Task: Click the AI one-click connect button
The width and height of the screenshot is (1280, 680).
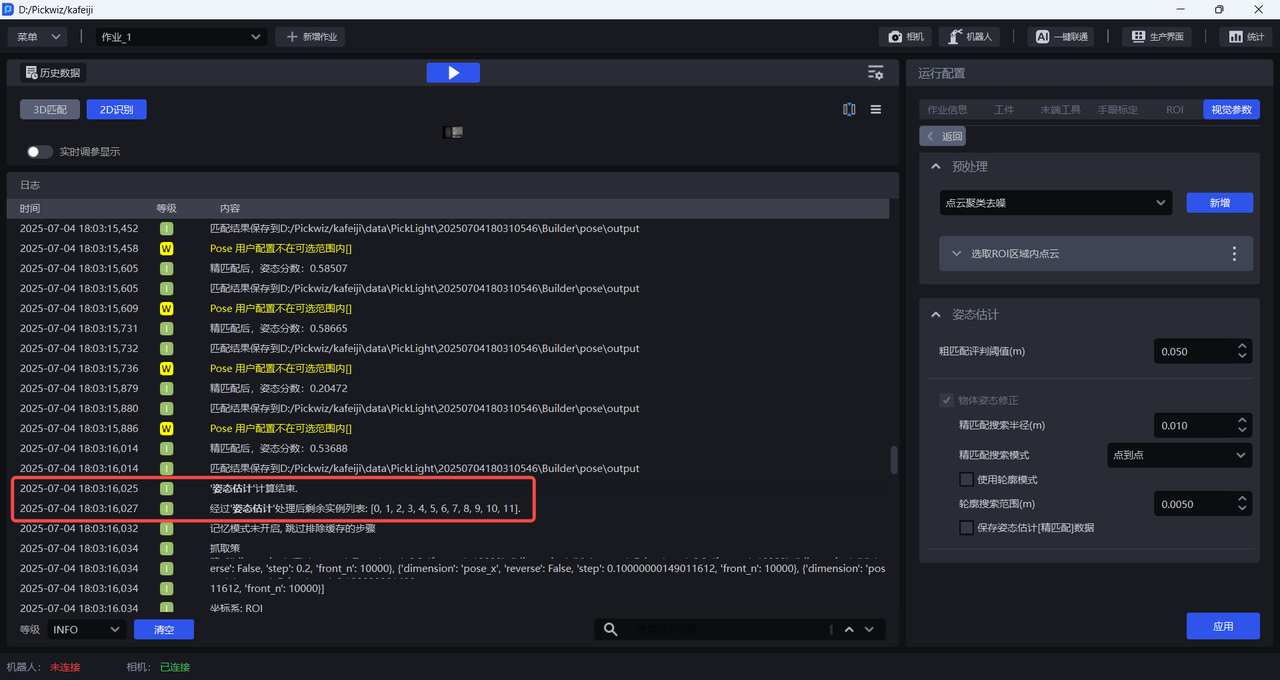Action: [x=1062, y=37]
